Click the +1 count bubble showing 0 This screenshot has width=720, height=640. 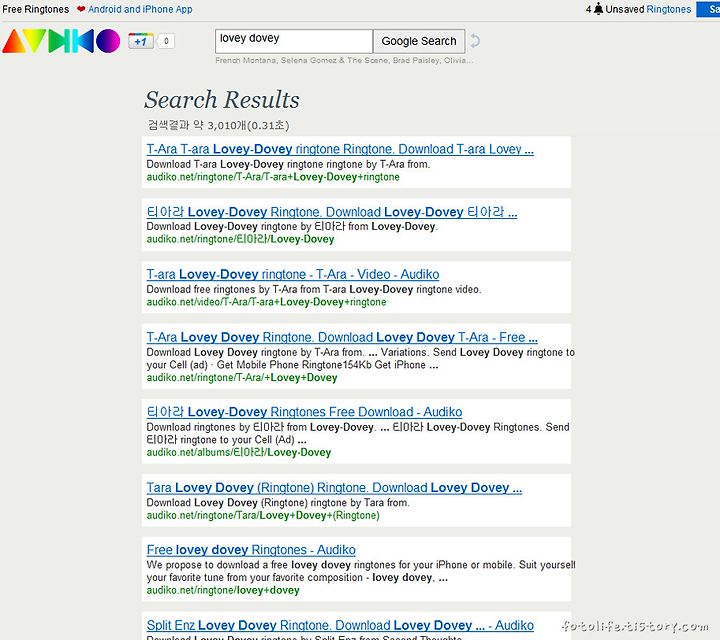coord(166,41)
